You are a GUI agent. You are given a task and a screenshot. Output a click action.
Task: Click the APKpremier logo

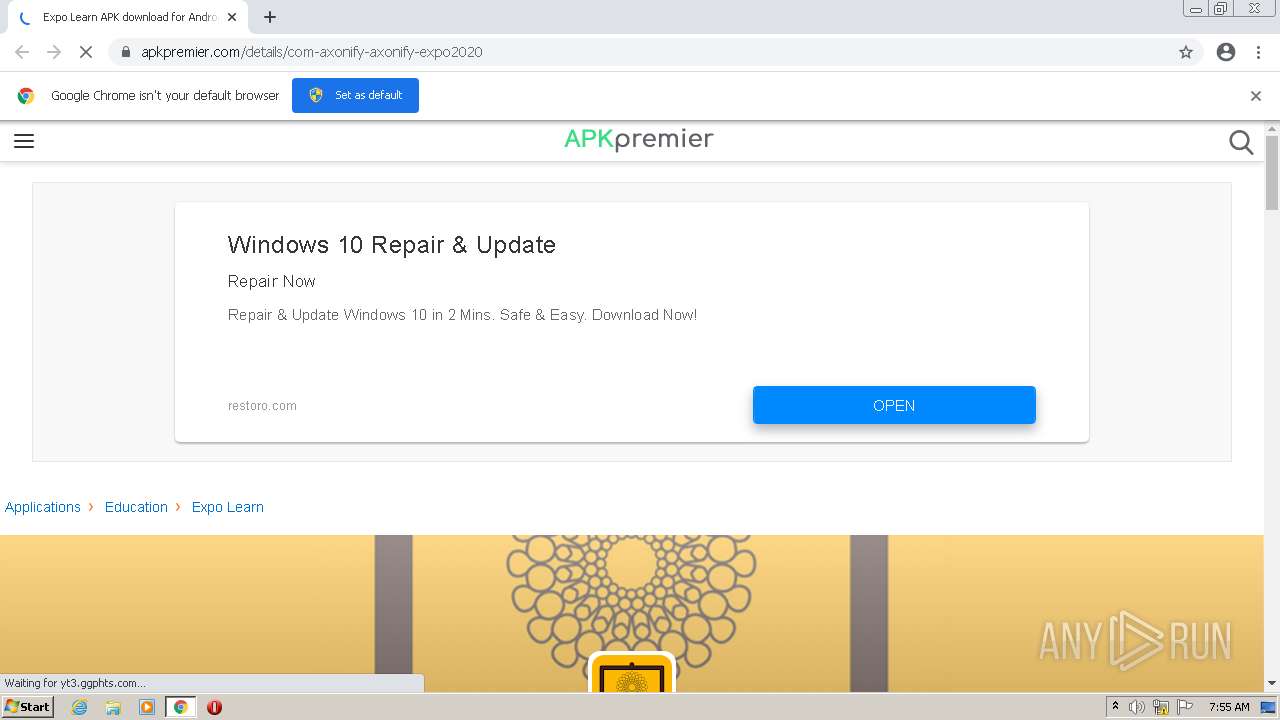point(639,139)
